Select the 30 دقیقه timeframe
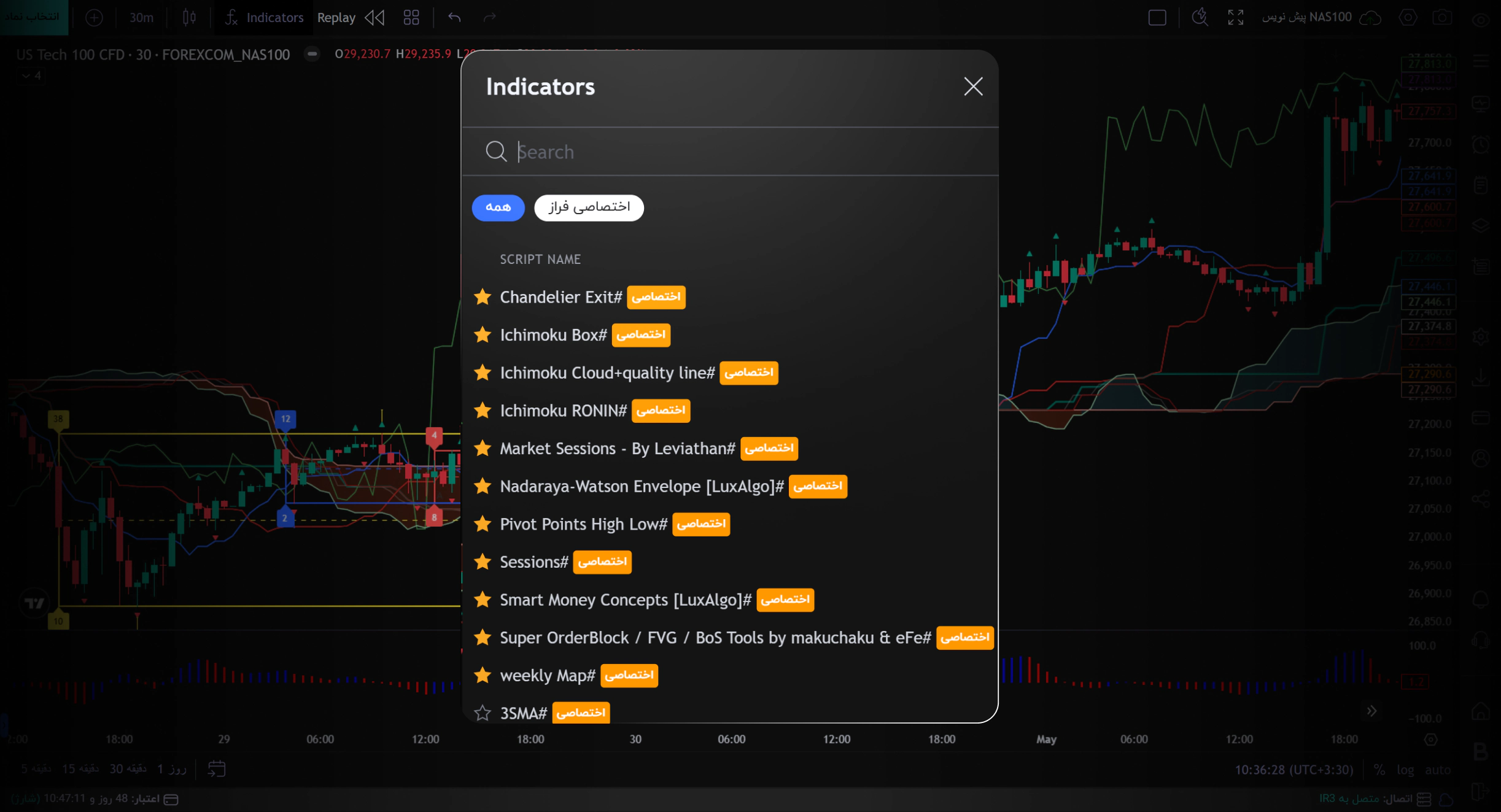Screen dimensions: 1501x812 click(x=128, y=769)
